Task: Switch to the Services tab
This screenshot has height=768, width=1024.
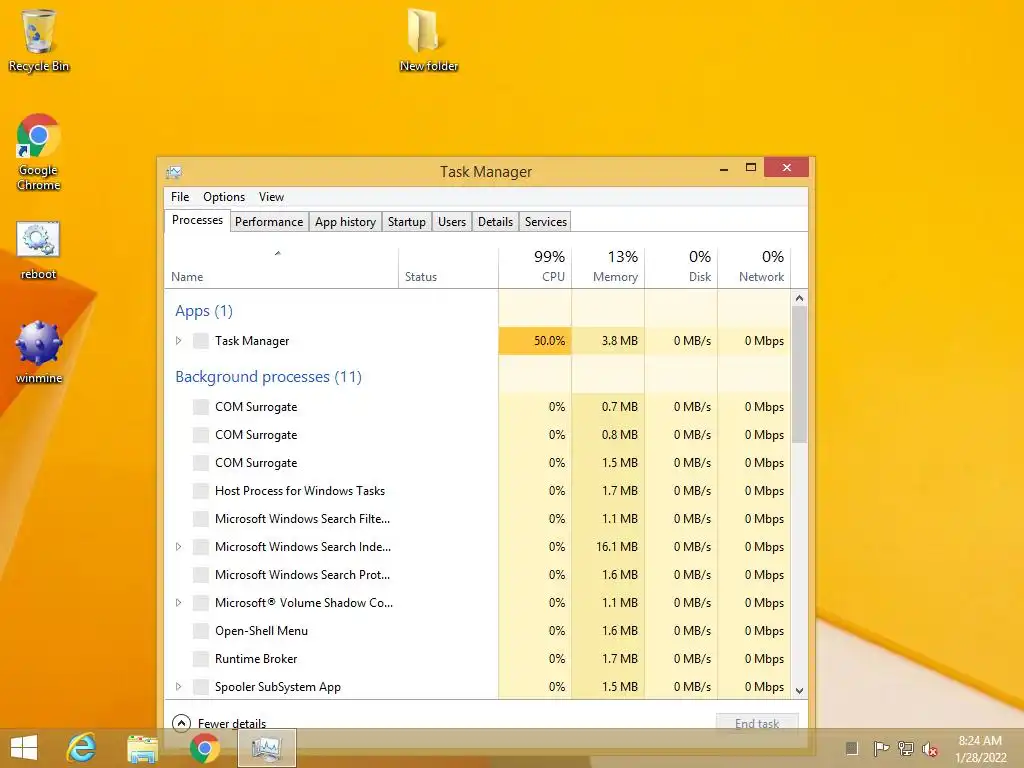Action: (x=545, y=221)
